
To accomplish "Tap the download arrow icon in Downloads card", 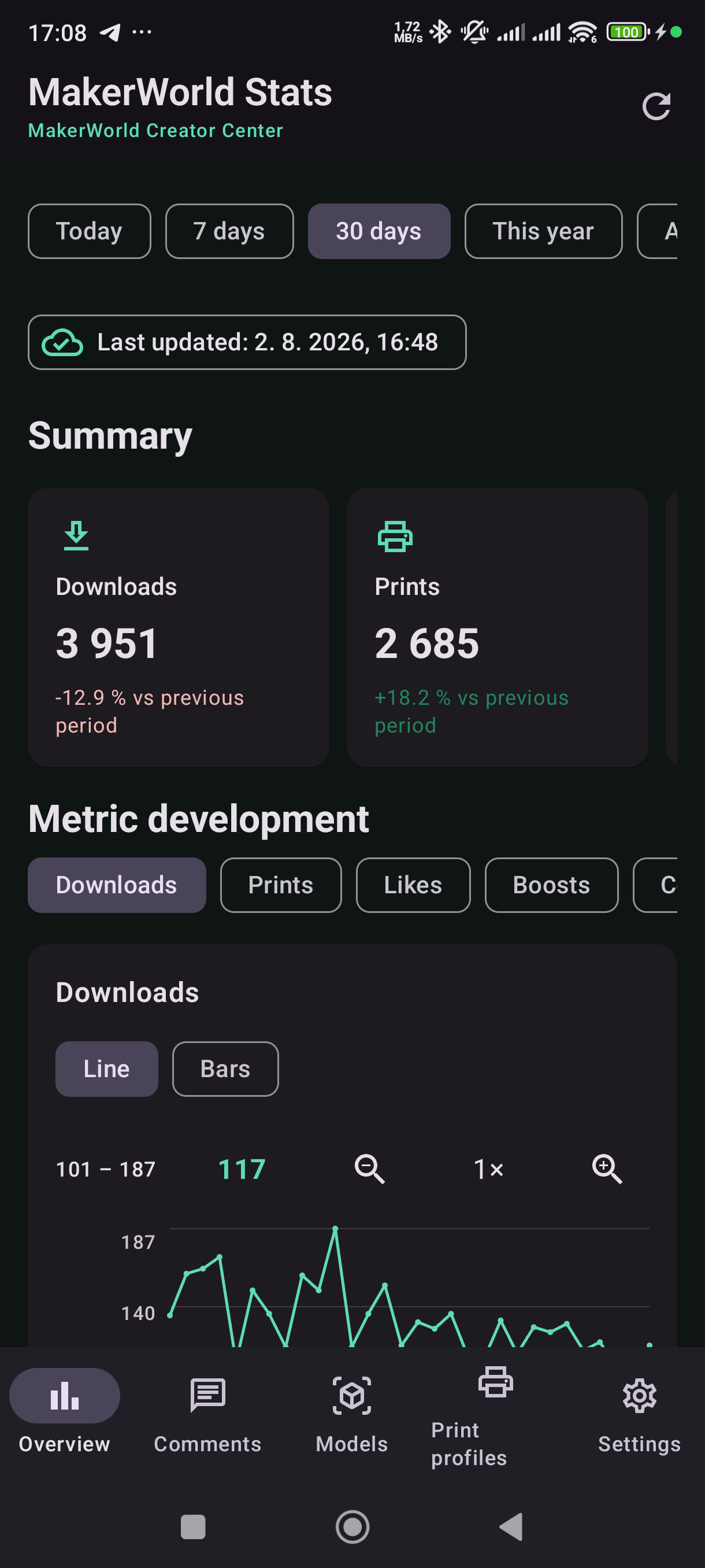I will pos(76,535).
